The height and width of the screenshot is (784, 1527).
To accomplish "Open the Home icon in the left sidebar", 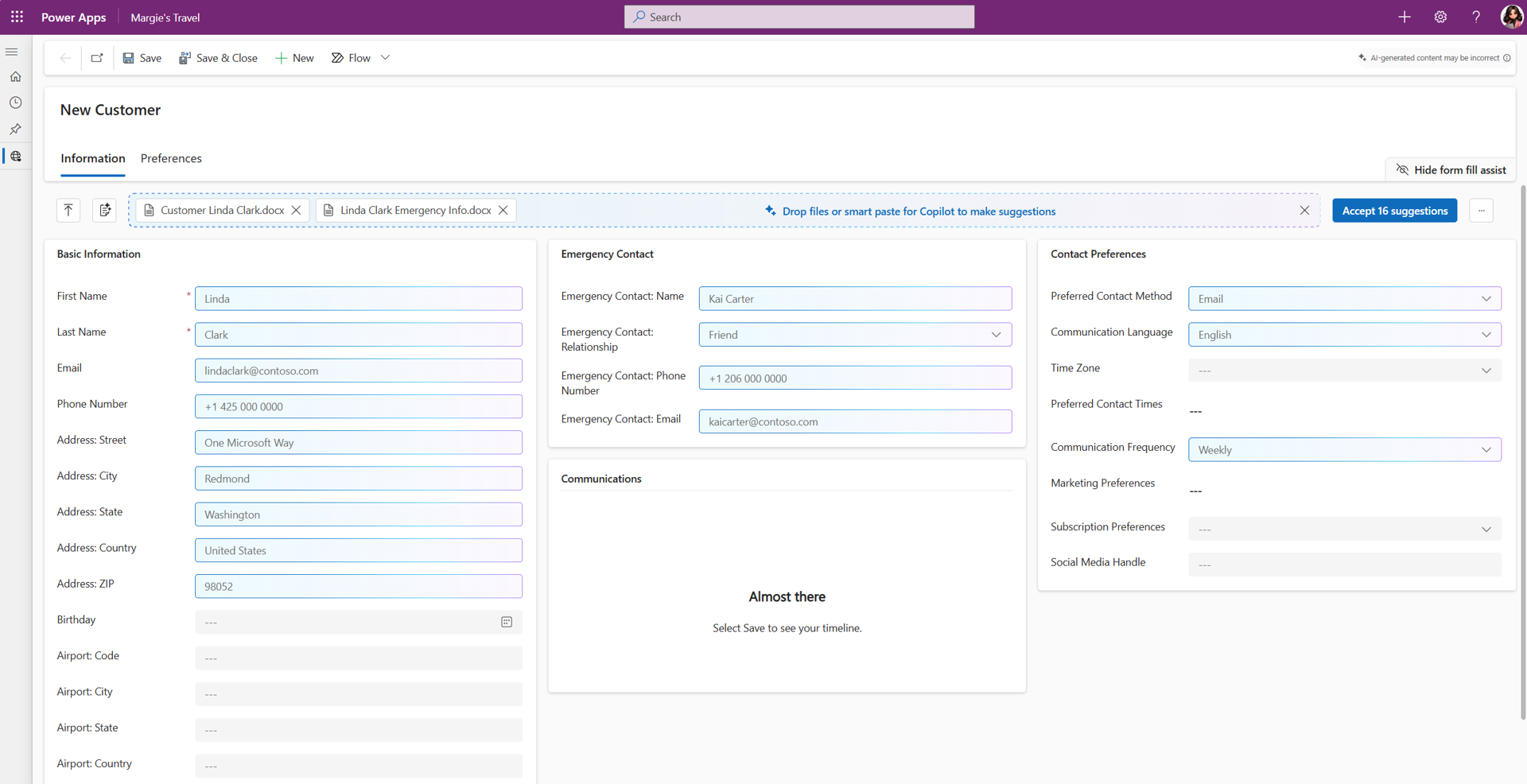I will (16, 76).
